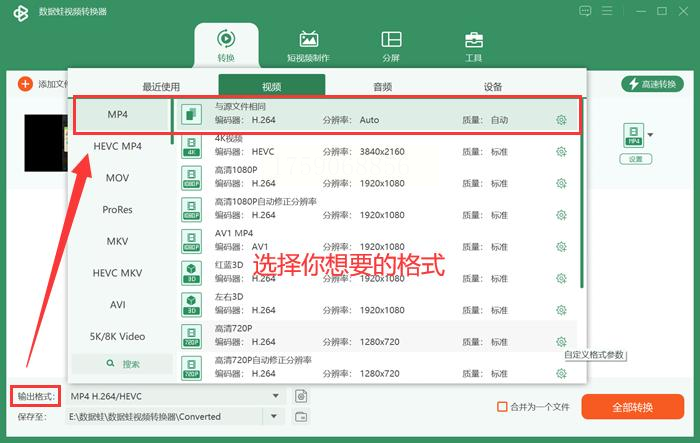The width and height of the screenshot is (700, 443).
Task: Choose MOV format category
Action: [x=117, y=178]
